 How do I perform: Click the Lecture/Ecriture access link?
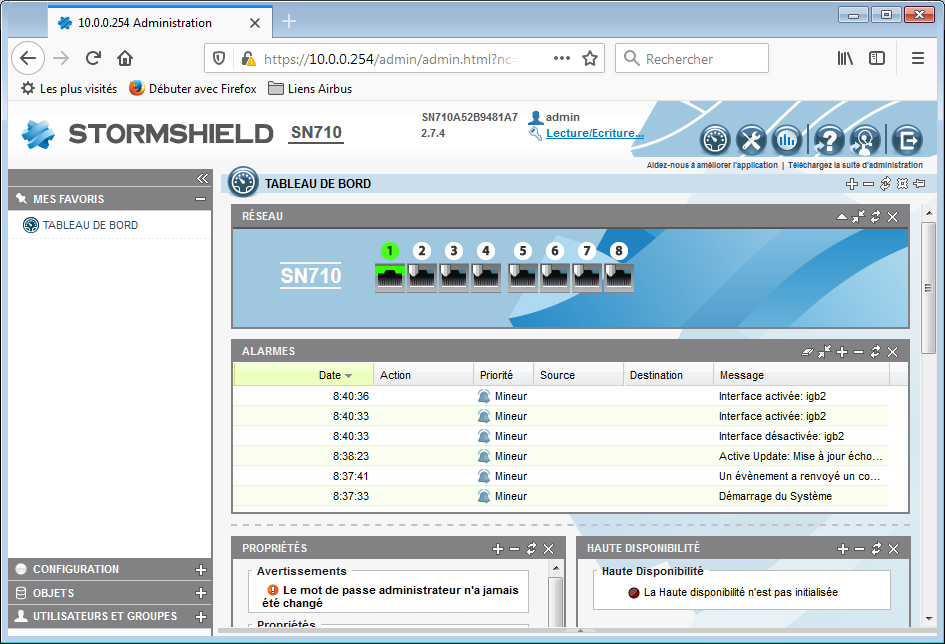(594, 133)
